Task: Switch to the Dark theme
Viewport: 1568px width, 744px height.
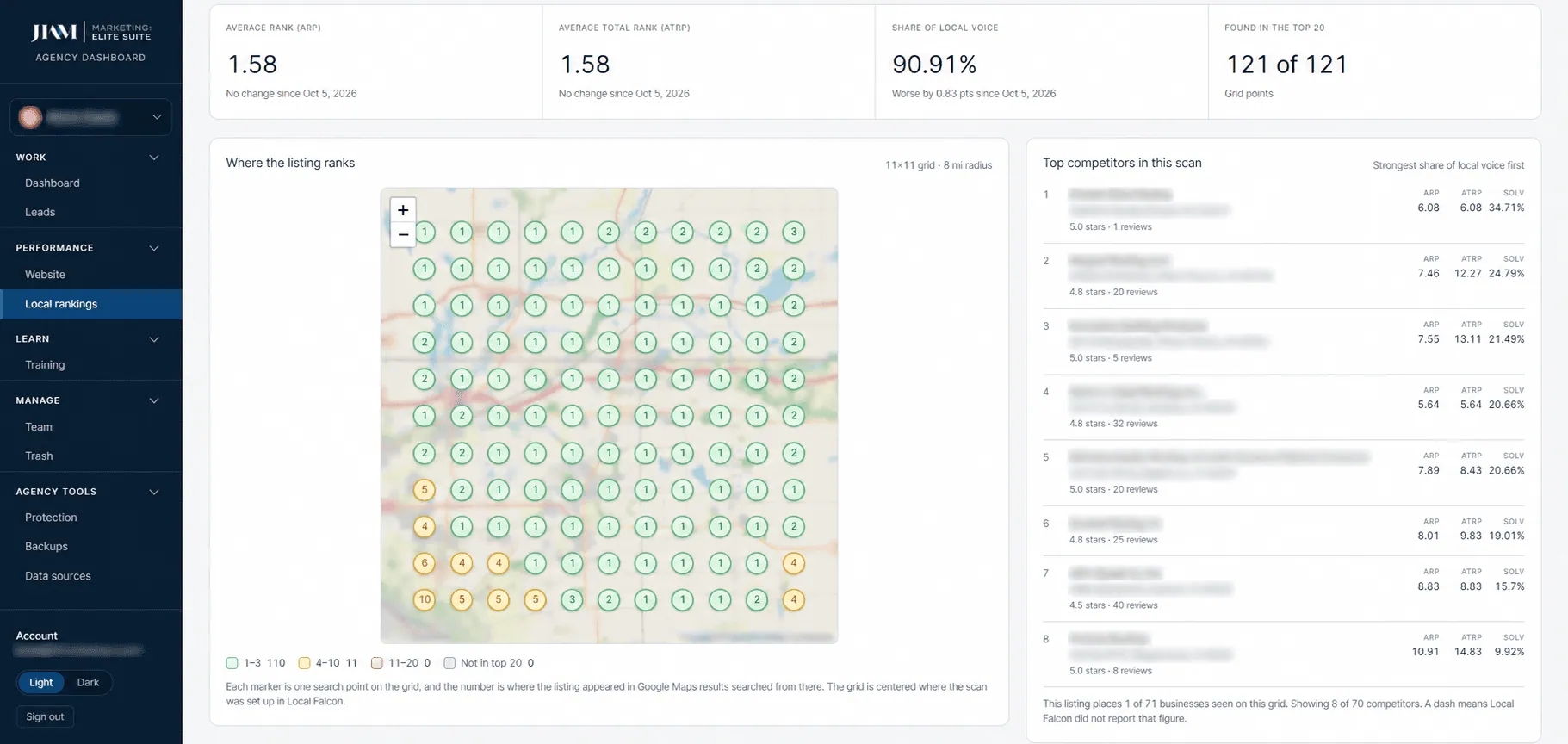Action: click(x=88, y=683)
